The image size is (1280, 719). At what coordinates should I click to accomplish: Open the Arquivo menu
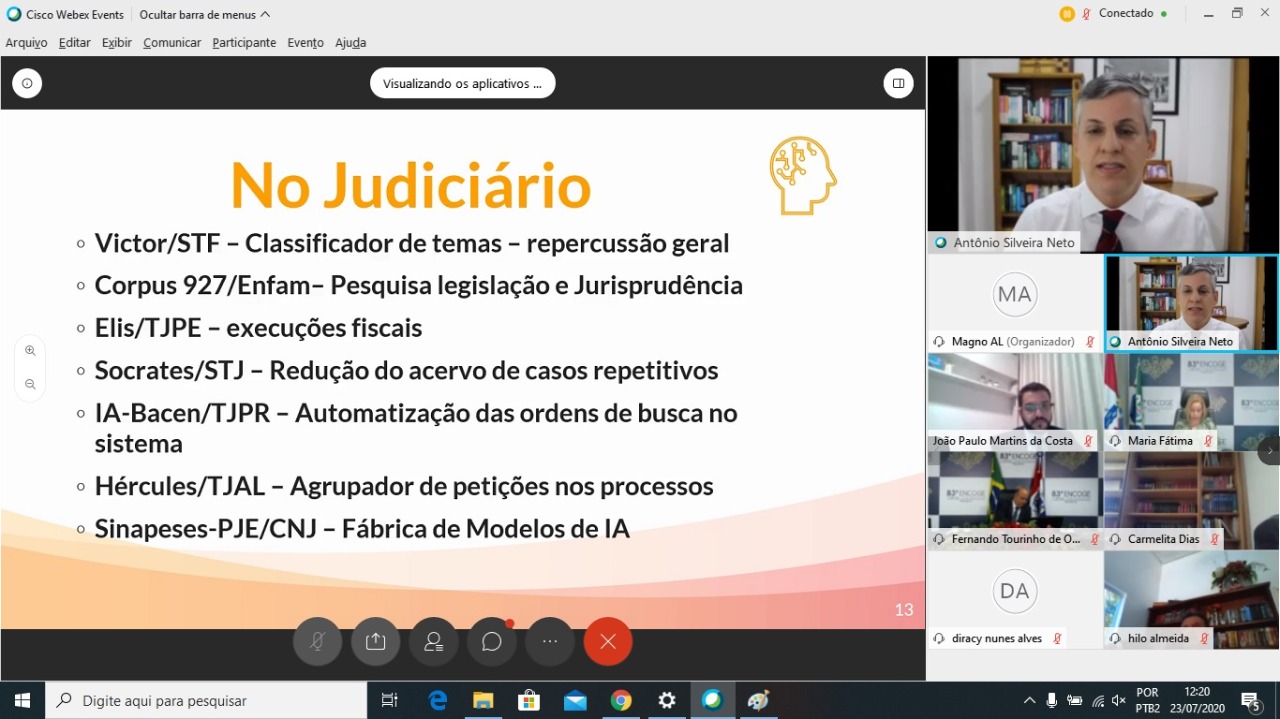(x=26, y=43)
